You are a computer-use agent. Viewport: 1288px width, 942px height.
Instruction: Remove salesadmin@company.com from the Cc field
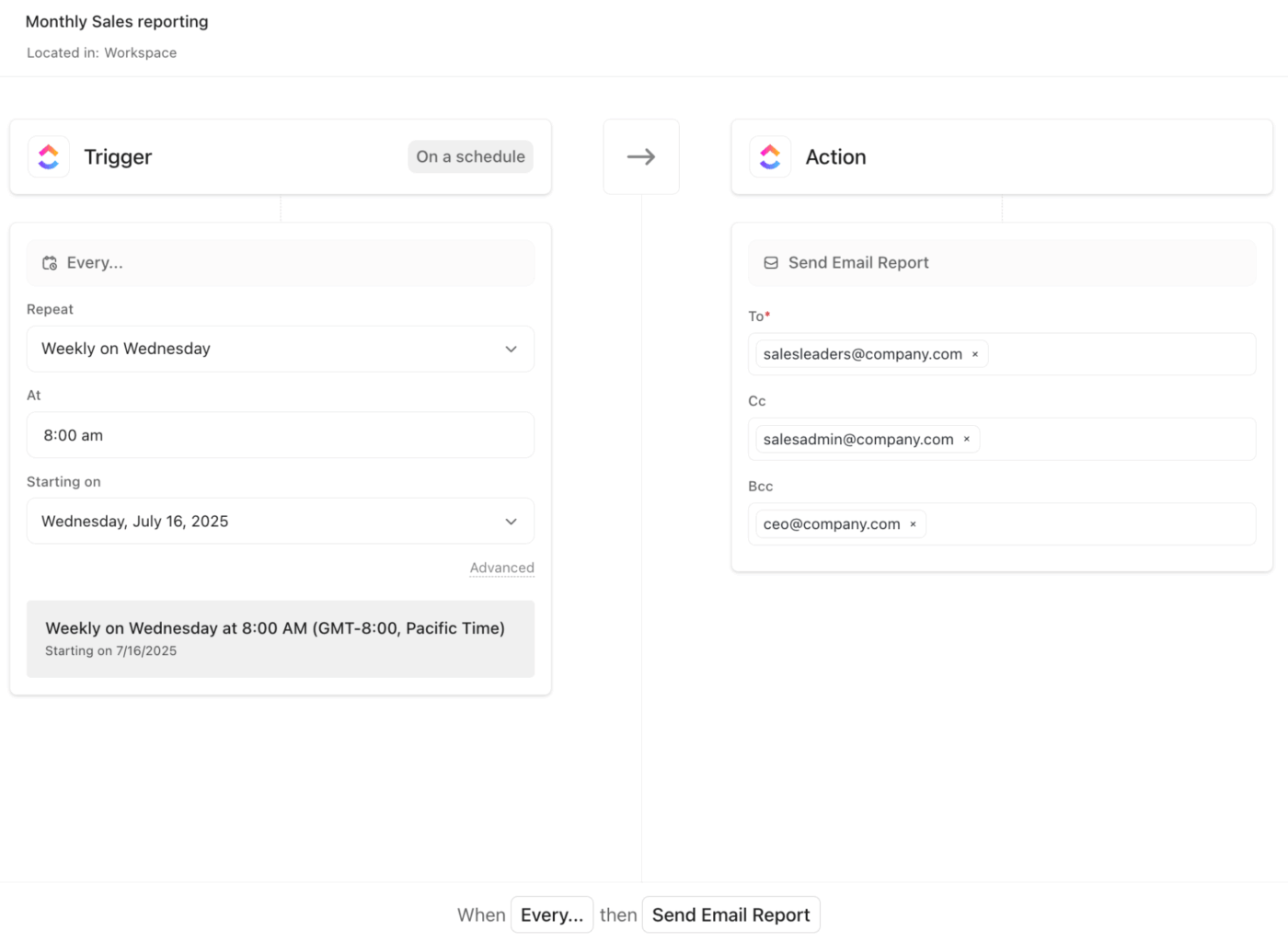[x=967, y=439]
